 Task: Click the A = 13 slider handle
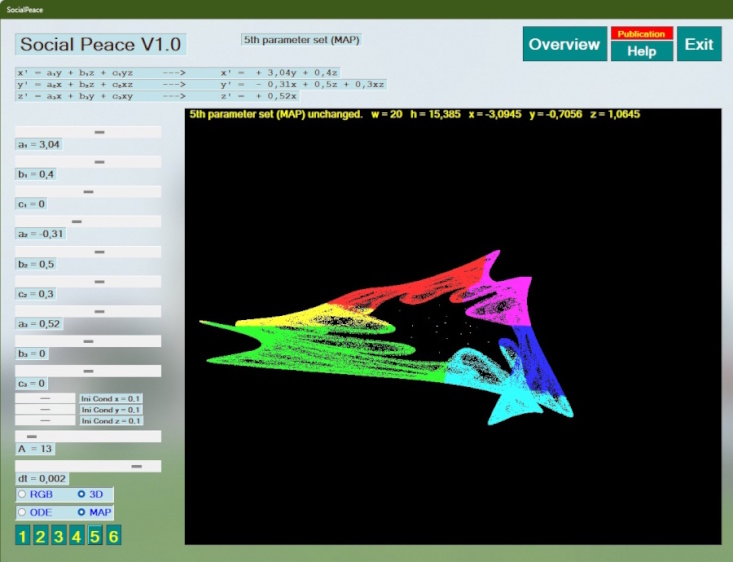pos(31,436)
